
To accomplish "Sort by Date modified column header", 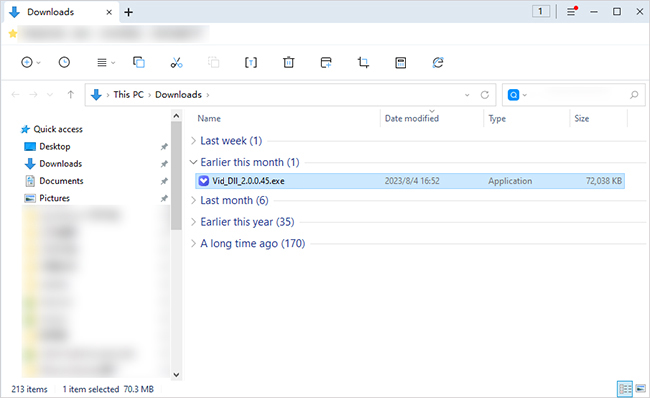I will tap(412, 119).
